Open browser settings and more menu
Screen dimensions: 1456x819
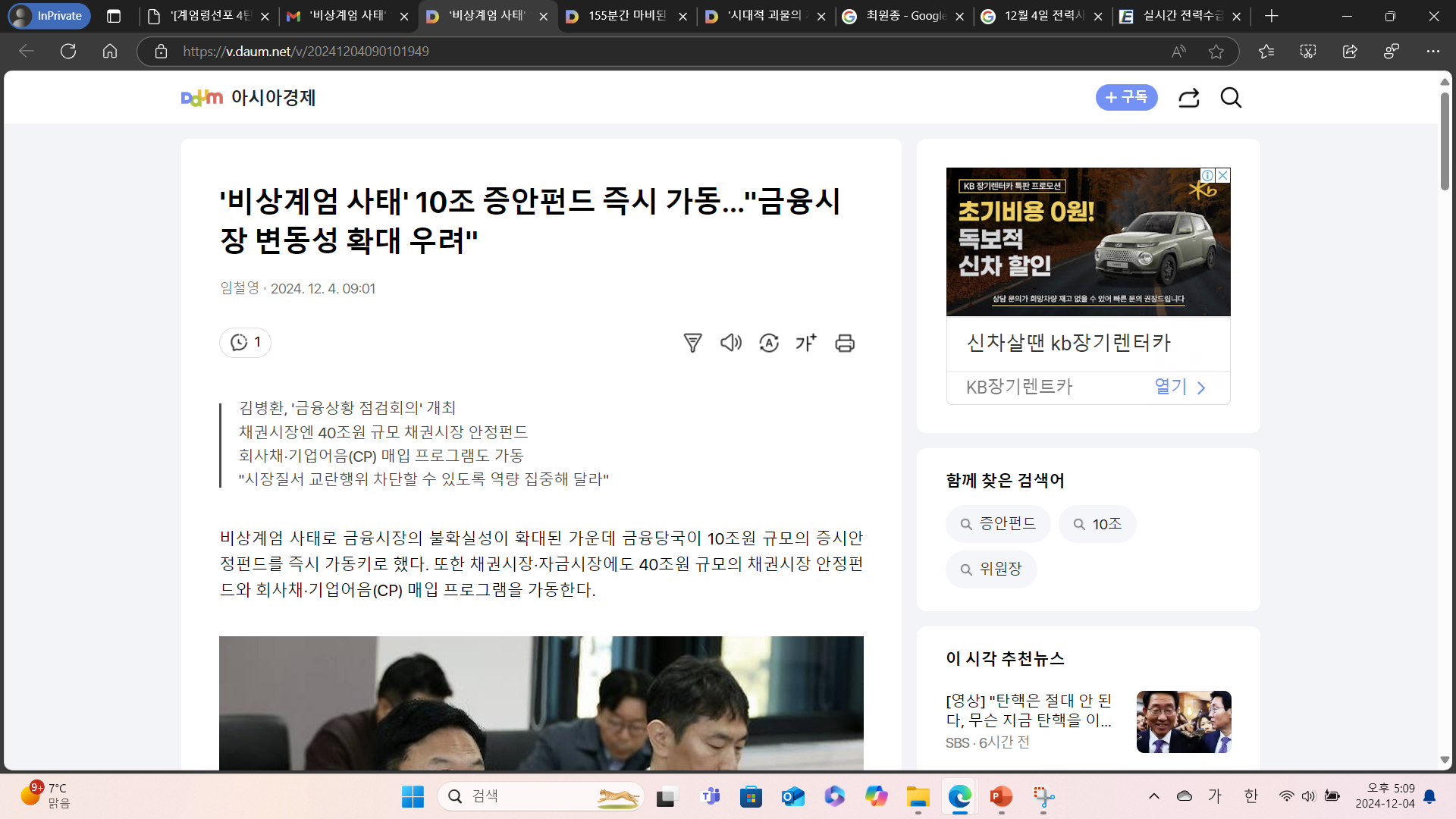pyautogui.click(x=1432, y=52)
